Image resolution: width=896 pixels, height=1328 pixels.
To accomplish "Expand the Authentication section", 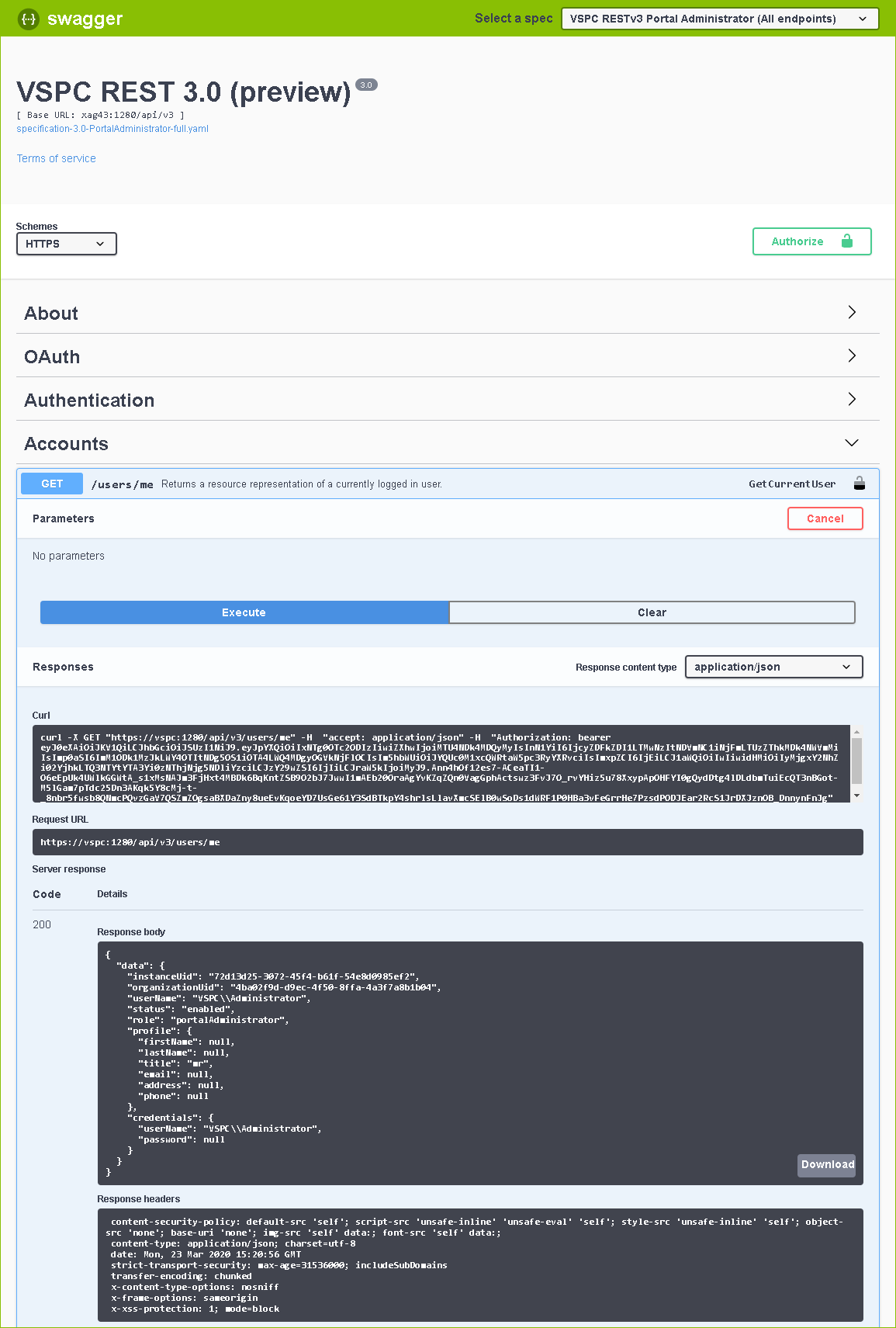I will click(x=448, y=400).
